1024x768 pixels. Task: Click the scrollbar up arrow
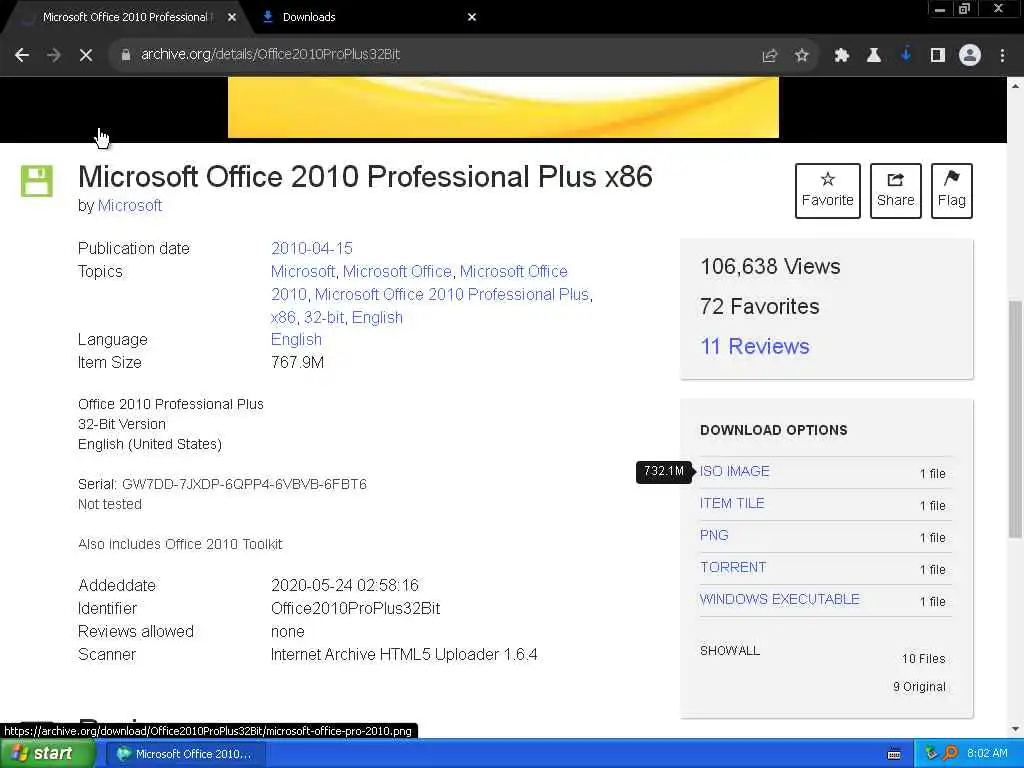1015,86
